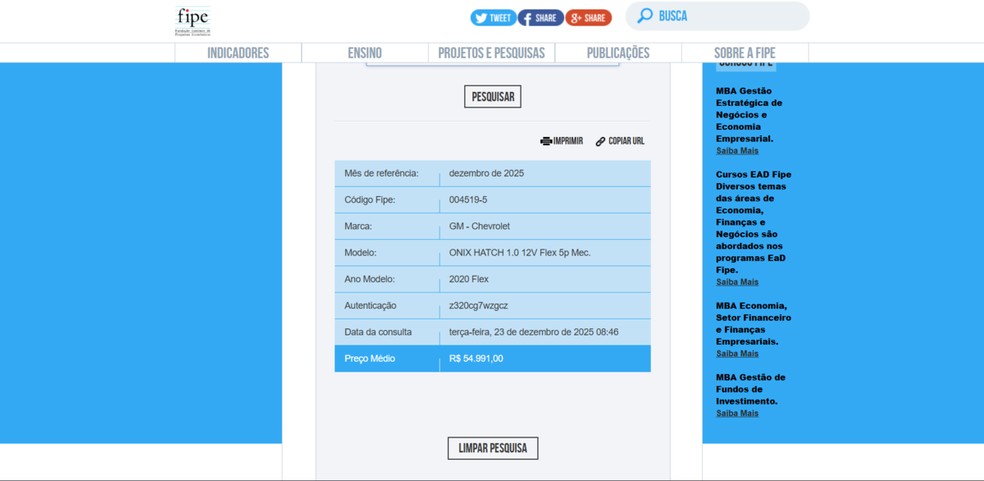Click the search magnifier icon
The height and width of the screenshot is (481, 984).
tap(644, 16)
